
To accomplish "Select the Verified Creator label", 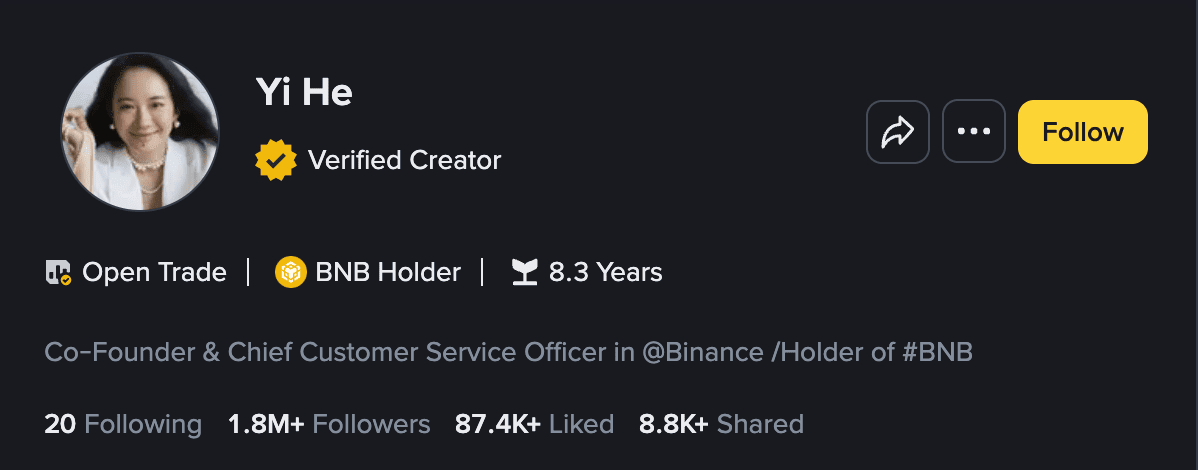I will click(x=404, y=160).
